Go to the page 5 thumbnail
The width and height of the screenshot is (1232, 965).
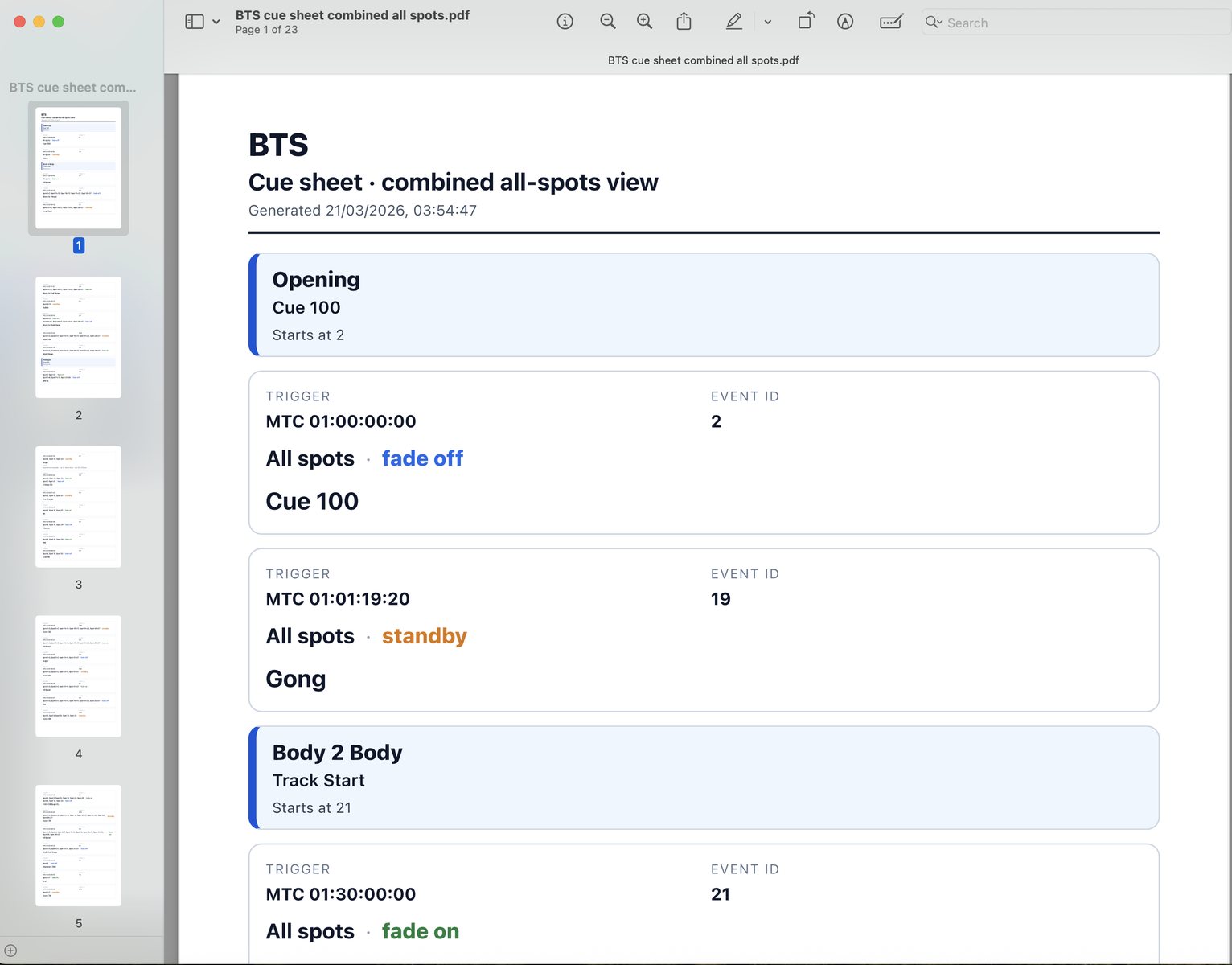tap(79, 846)
